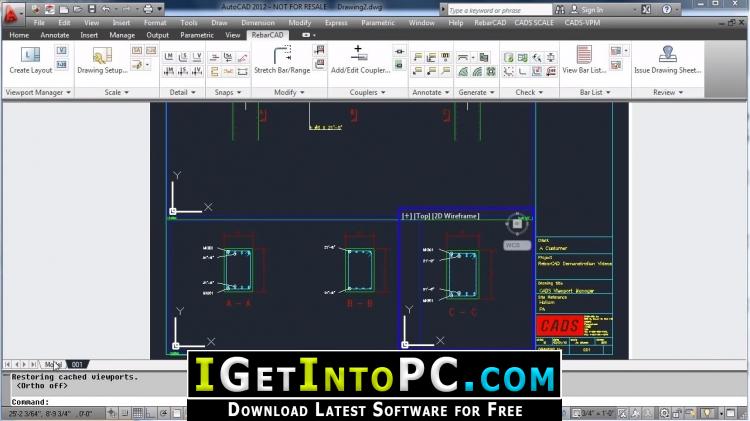Switch to the Model layout tab

[53, 365]
